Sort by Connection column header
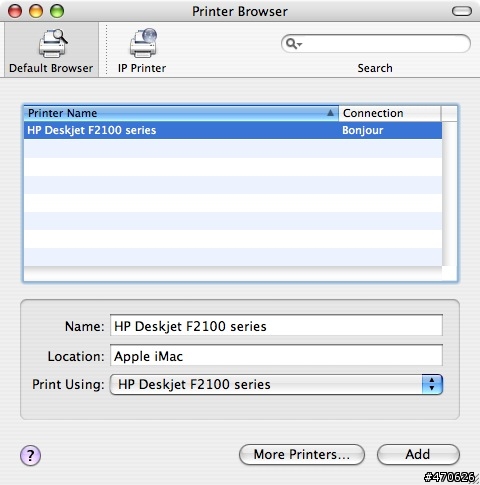Viewport: 480px width, 485px height. click(390, 113)
